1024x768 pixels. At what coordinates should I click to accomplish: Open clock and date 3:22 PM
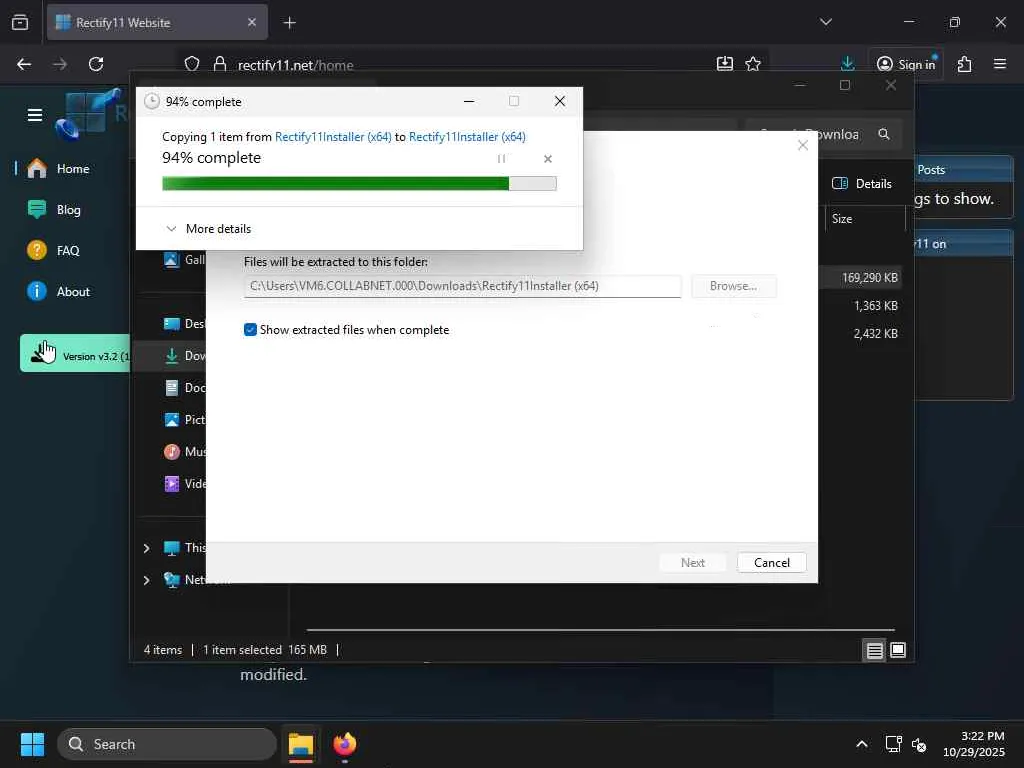pyautogui.click(x=974, y=744)
